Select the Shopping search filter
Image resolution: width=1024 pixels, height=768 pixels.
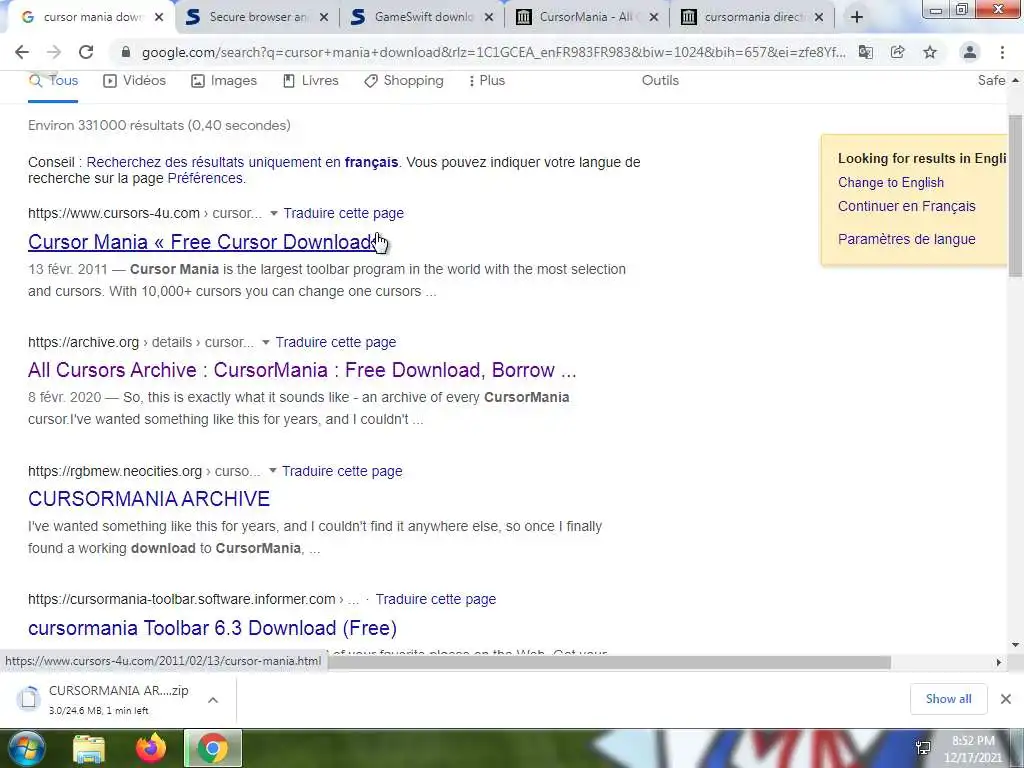pos(404,81)
